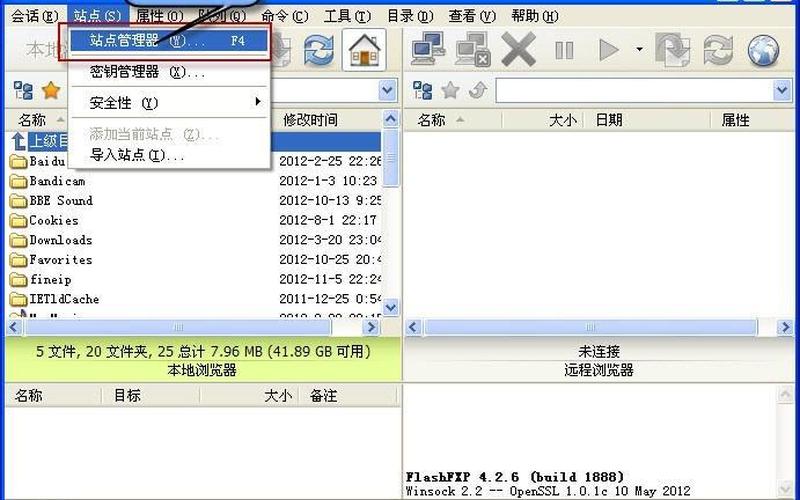
Task: Click local horizontal scroll-left arrow
Action: tap(14, 327)
